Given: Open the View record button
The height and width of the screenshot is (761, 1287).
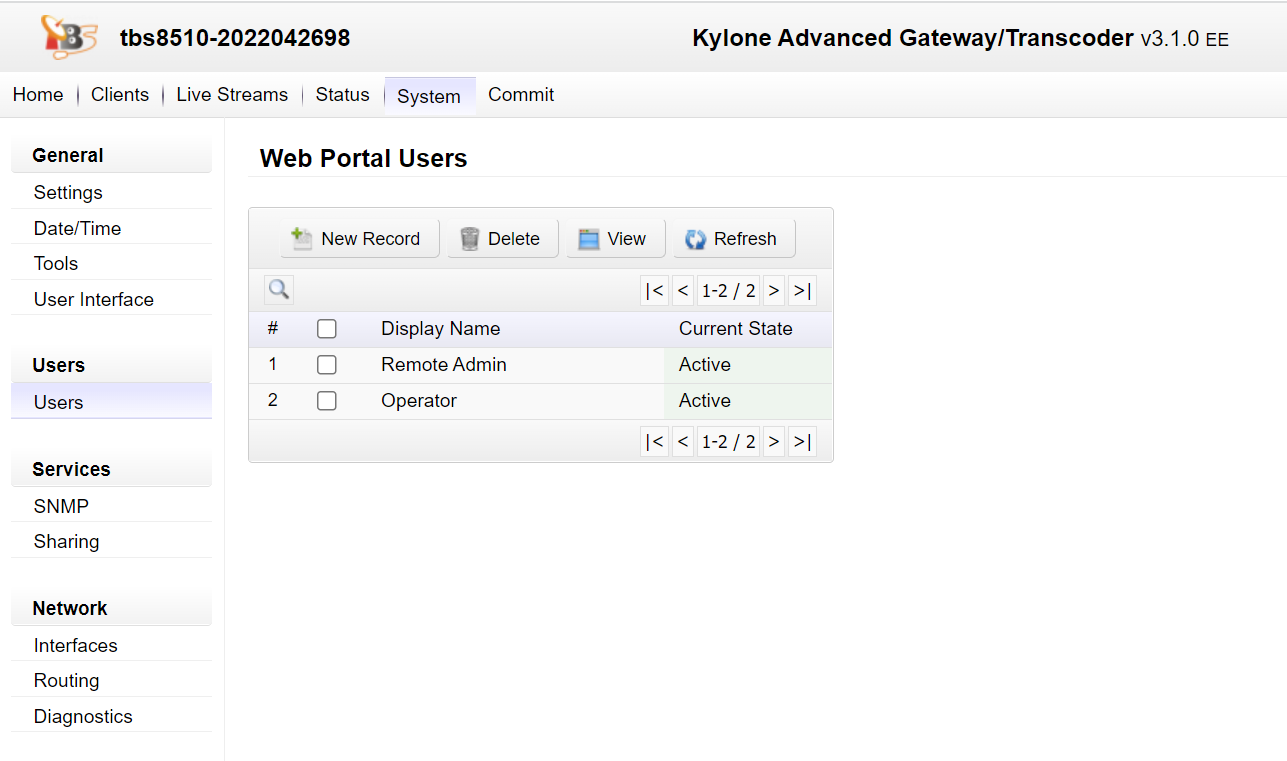Looking at the screenshot, I should 615,239.
